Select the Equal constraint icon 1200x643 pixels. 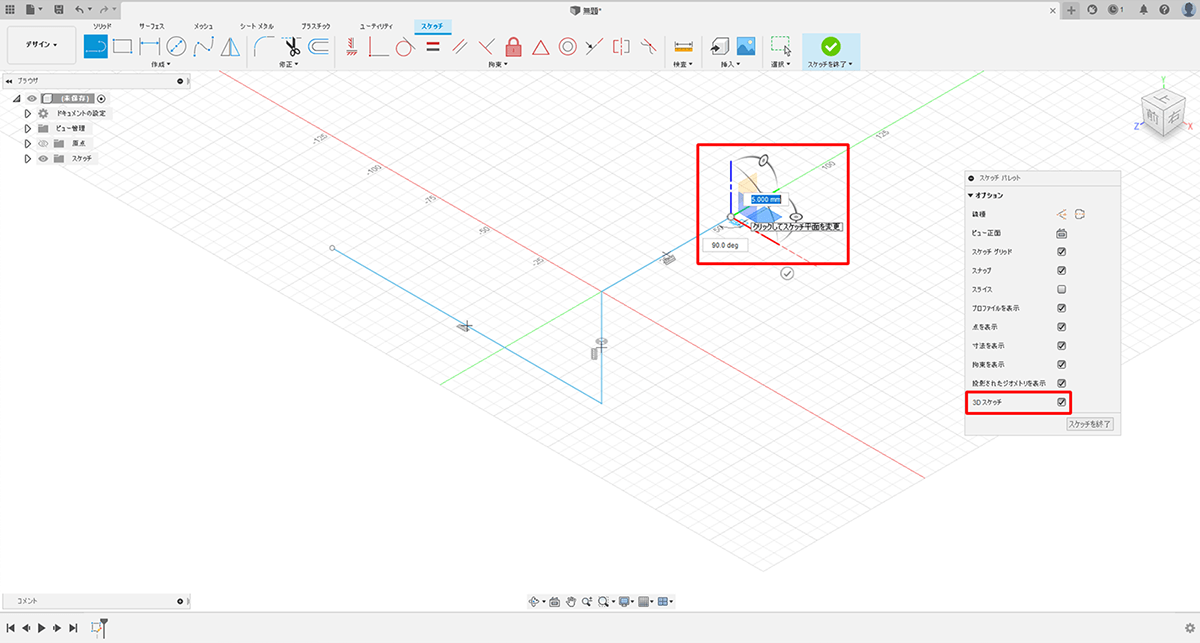[x=433, y=46]
